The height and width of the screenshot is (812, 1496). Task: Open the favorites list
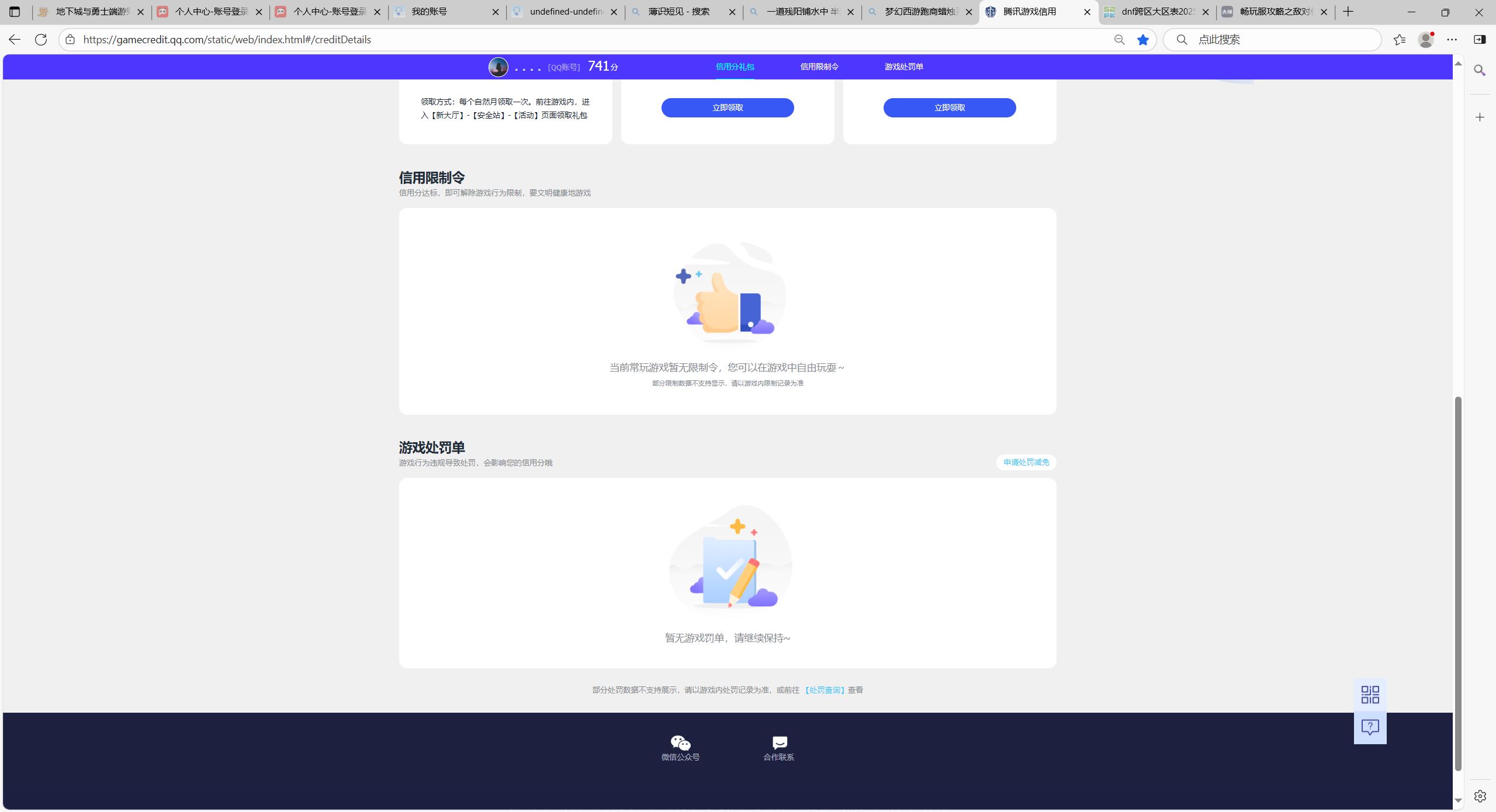click(x=1400, y=40)
